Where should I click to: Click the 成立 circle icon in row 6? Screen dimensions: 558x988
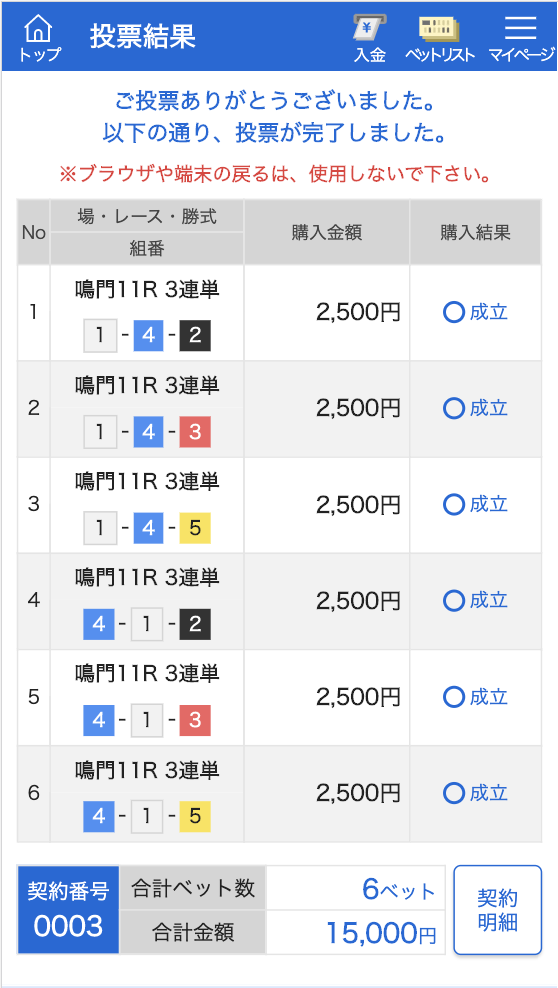click(453, 793)
